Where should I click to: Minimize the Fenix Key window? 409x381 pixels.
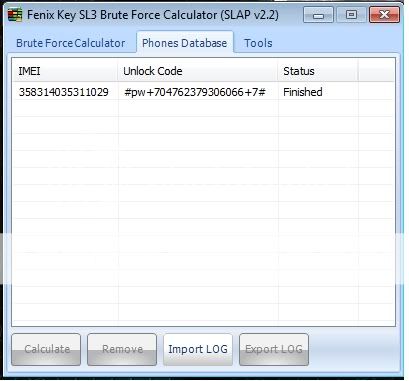[318, 15]
